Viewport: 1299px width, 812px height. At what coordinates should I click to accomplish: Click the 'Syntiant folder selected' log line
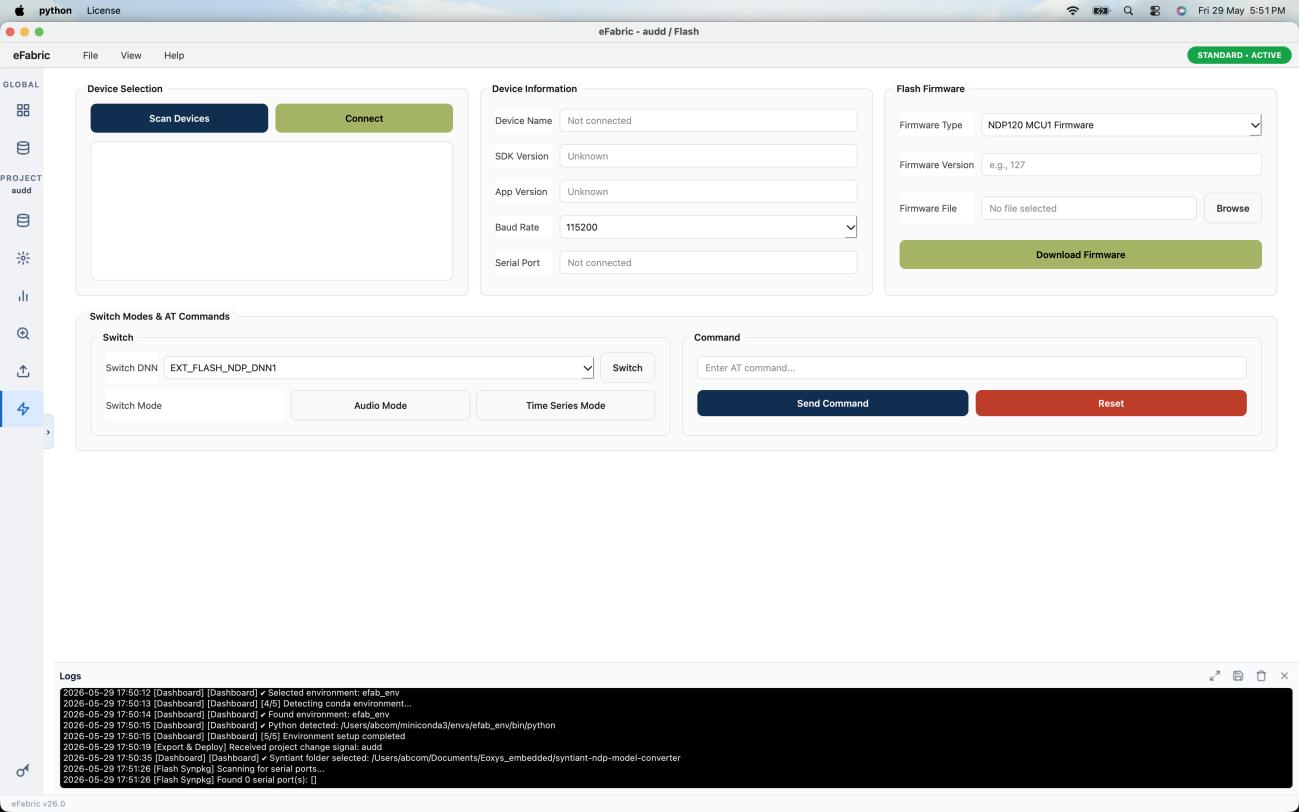(371, 758)
